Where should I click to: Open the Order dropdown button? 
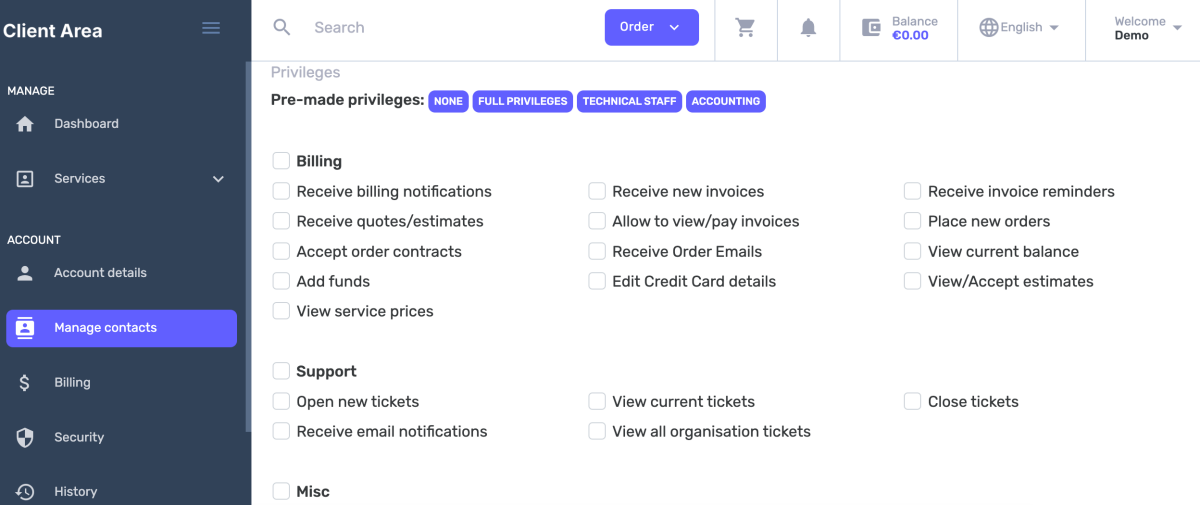(x=651, y=27)
